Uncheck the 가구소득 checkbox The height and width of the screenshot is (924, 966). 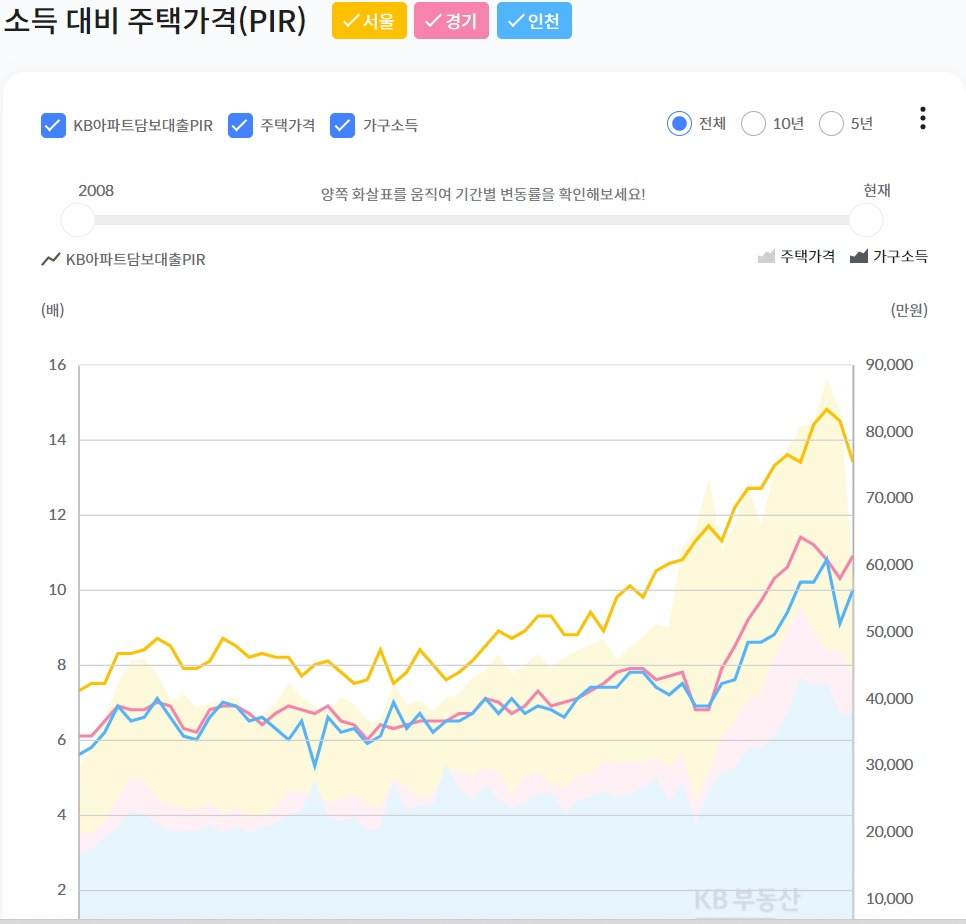[x=344, y=123]
